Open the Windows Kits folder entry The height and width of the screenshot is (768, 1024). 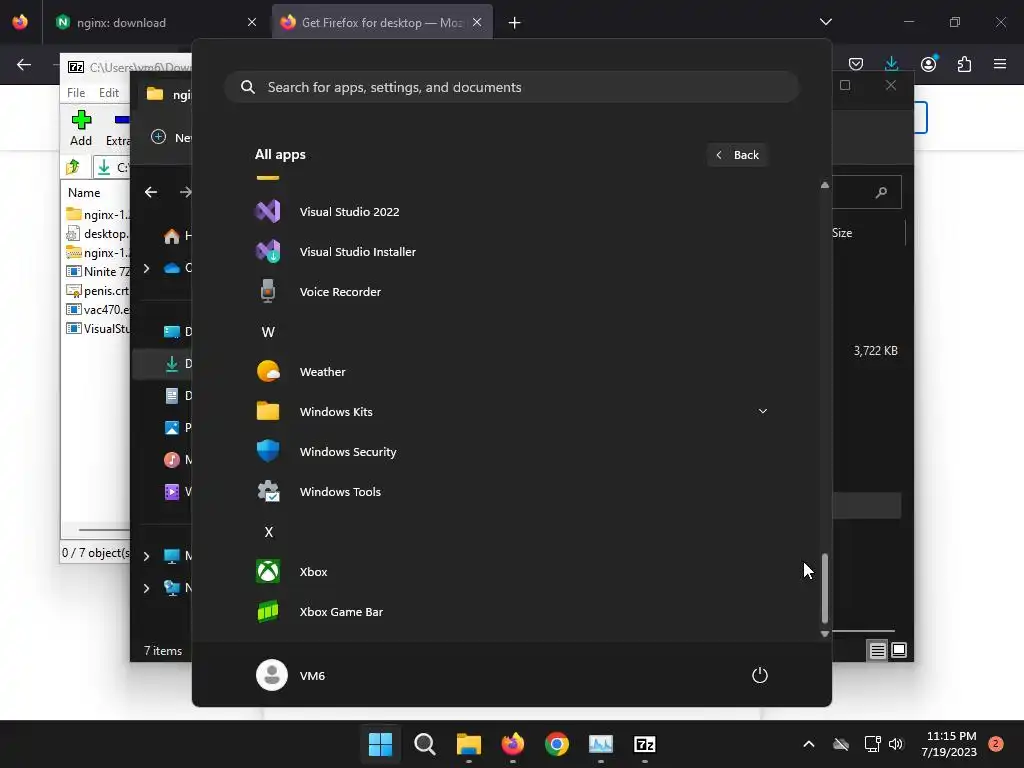511,411
